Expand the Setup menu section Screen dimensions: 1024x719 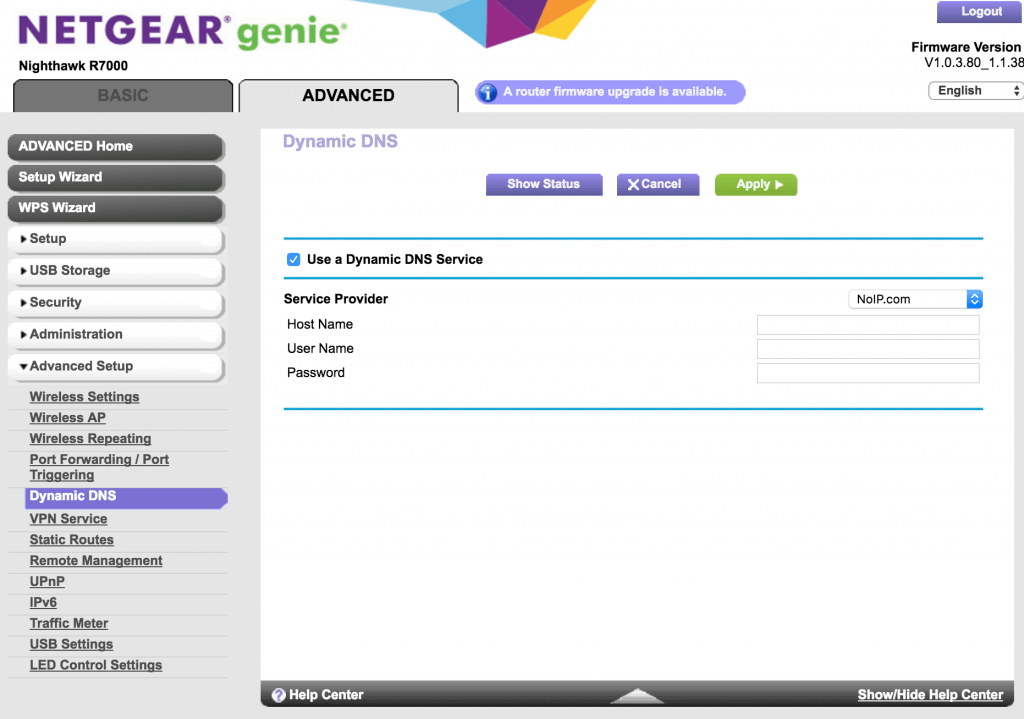[114, 239]
